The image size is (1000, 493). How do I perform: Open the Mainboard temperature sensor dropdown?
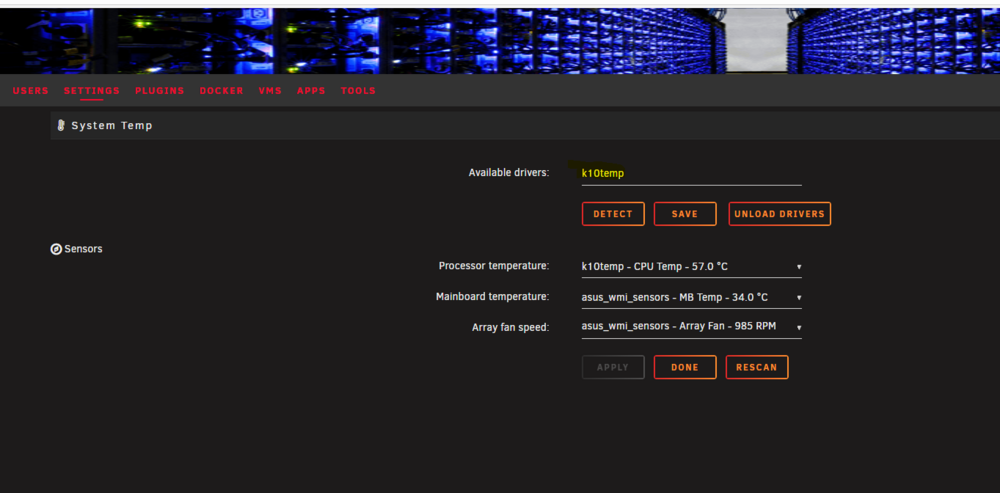(x=691, y=297)
